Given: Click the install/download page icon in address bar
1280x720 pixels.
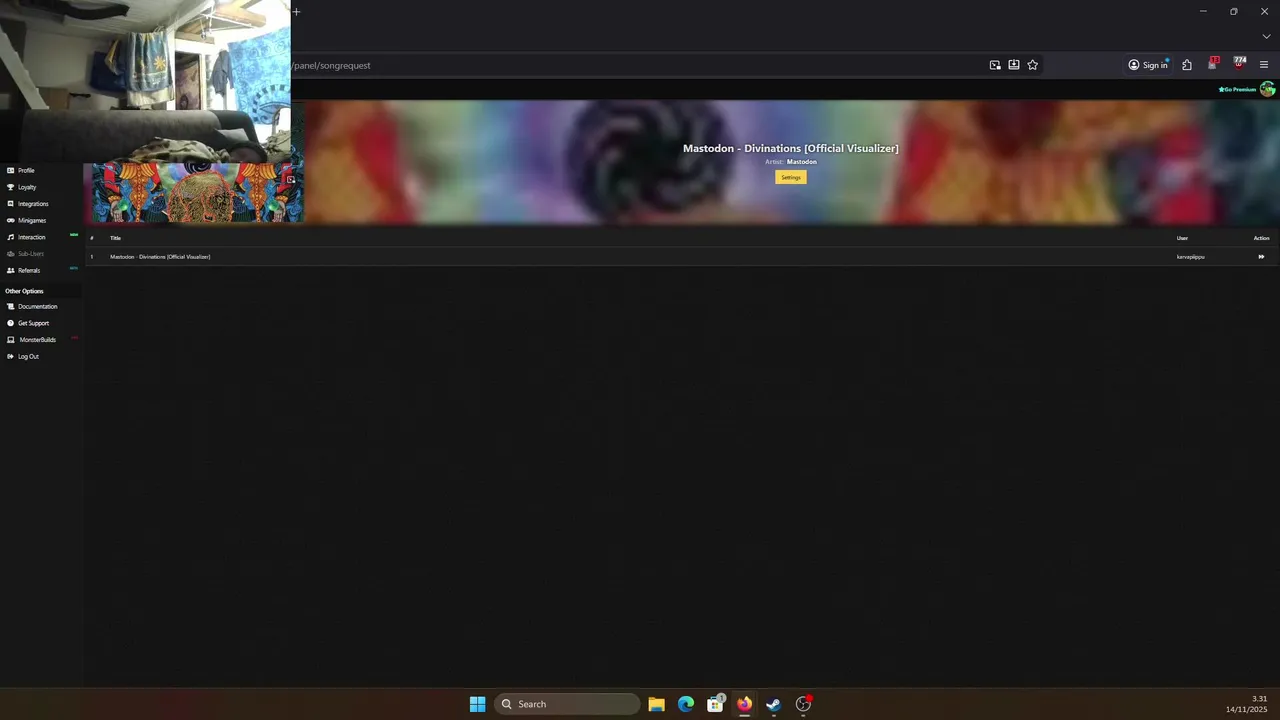Looking at the screenshot, I should pyautogui.click(x=1014, y=65).
